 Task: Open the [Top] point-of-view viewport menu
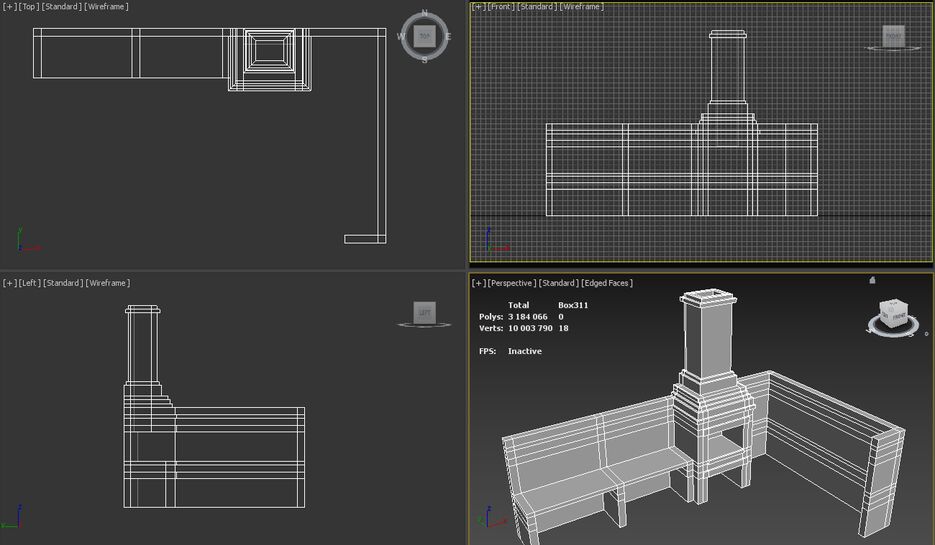point(28,7)
